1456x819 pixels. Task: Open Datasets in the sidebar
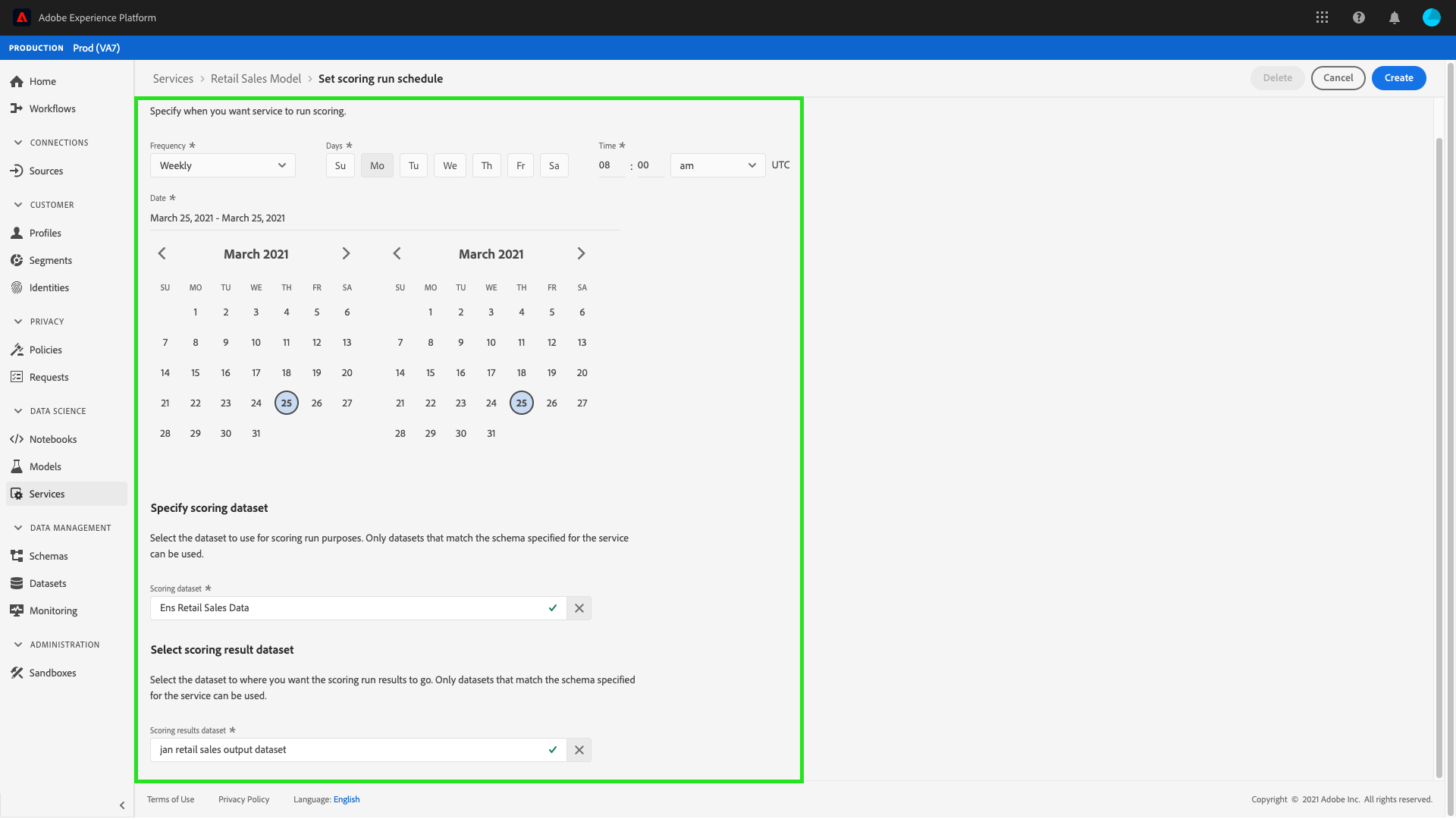(x=48, y=583)
